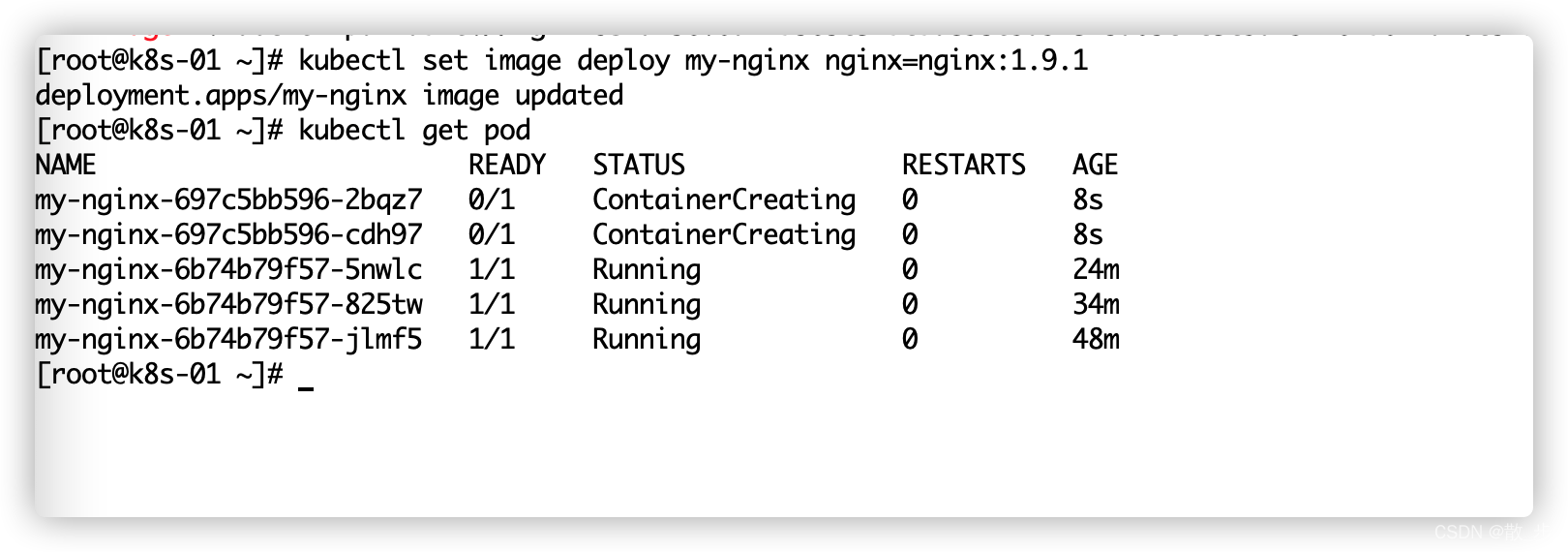Click the AGE column header
Image resolution: width=1568 pixels, height=552 pixels.
[1096, 165]
